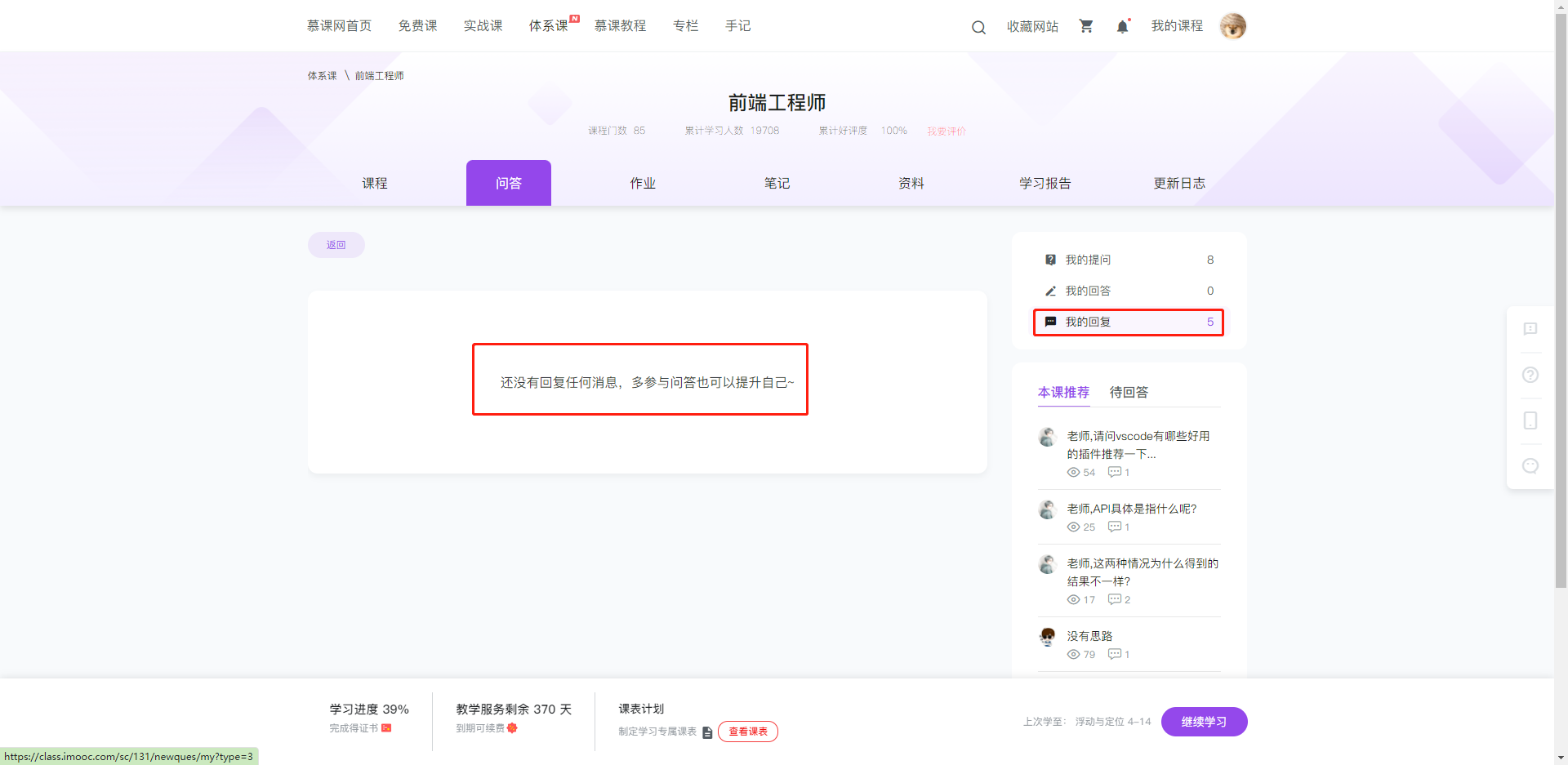The height and width of the screenshot is (765, 1568).
Task: Open 手记 in top nav
Action: (737, 26)
